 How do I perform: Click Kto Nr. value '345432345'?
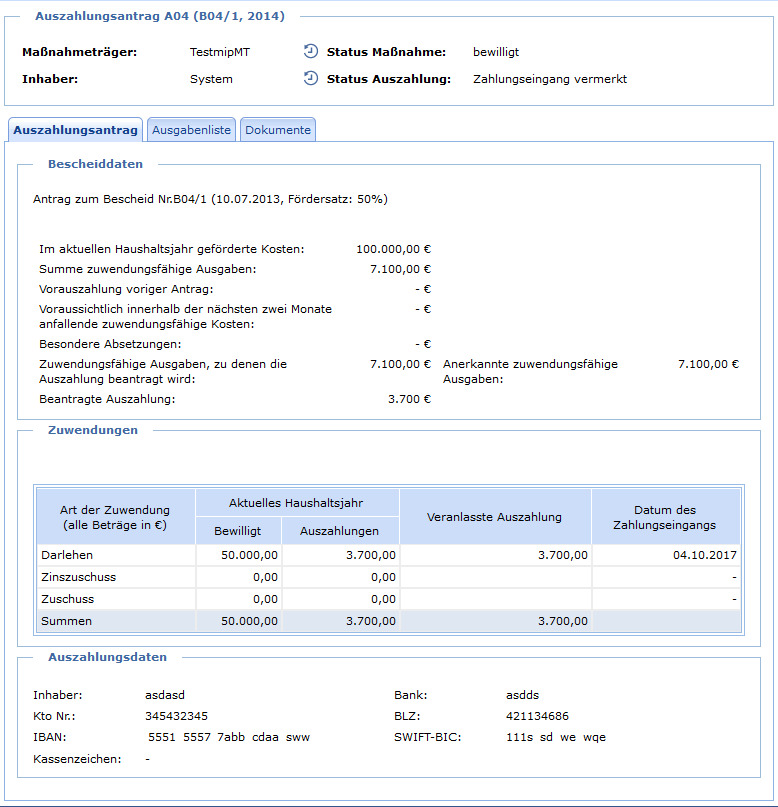point(176,716)
